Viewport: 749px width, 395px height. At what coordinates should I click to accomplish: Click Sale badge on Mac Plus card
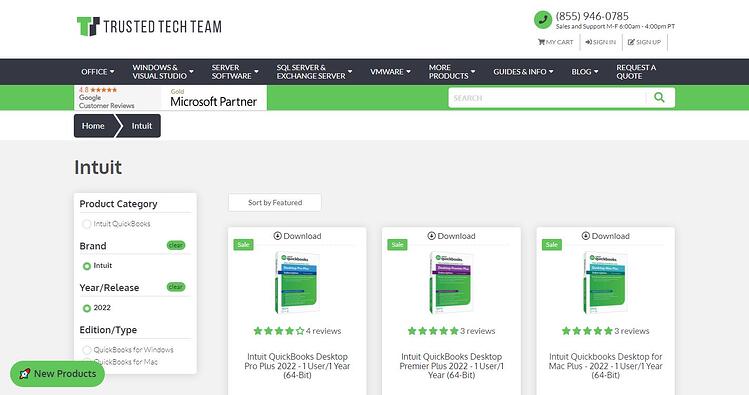coord(552,245)
